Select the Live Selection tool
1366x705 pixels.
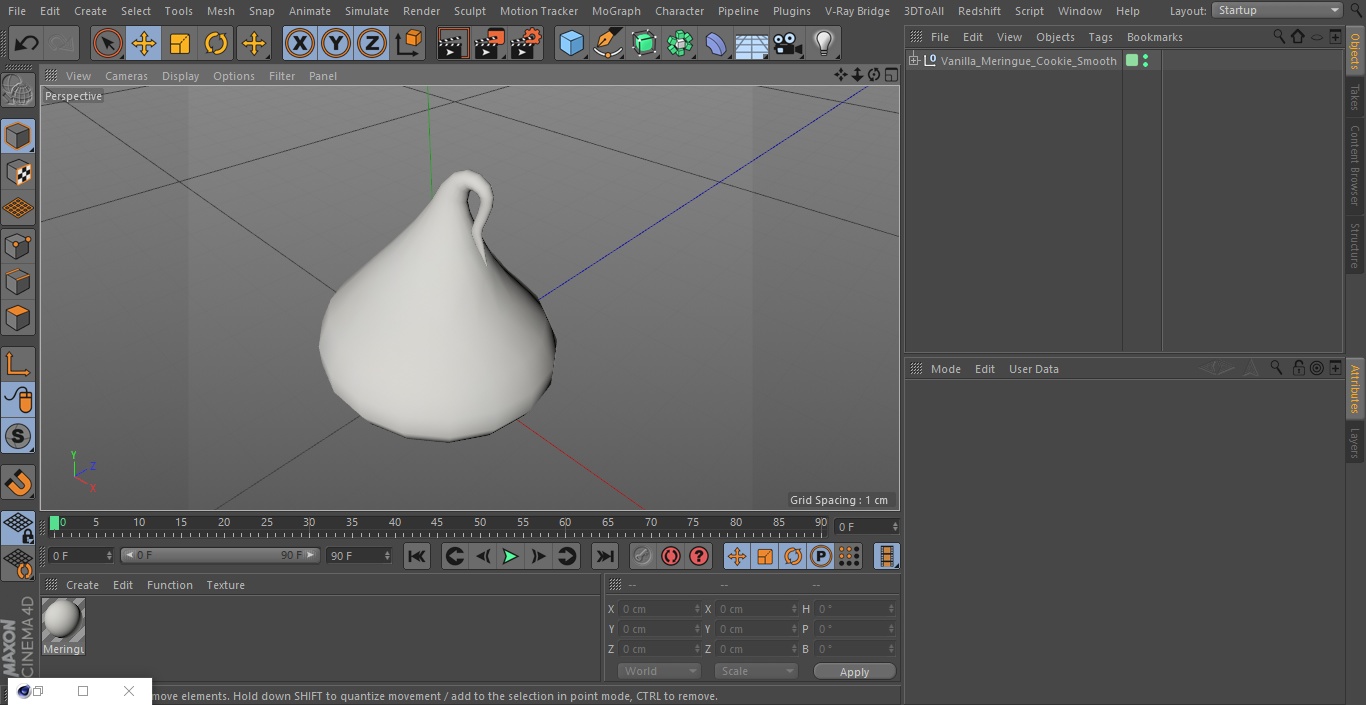(107, 43)
